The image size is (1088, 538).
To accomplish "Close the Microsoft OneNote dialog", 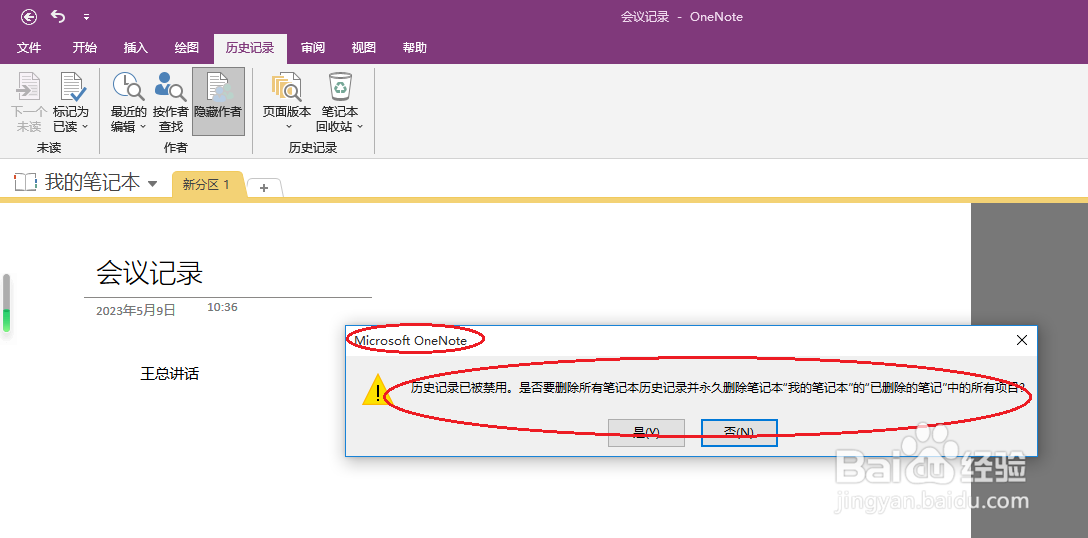I will click(x=1021, y=340).
